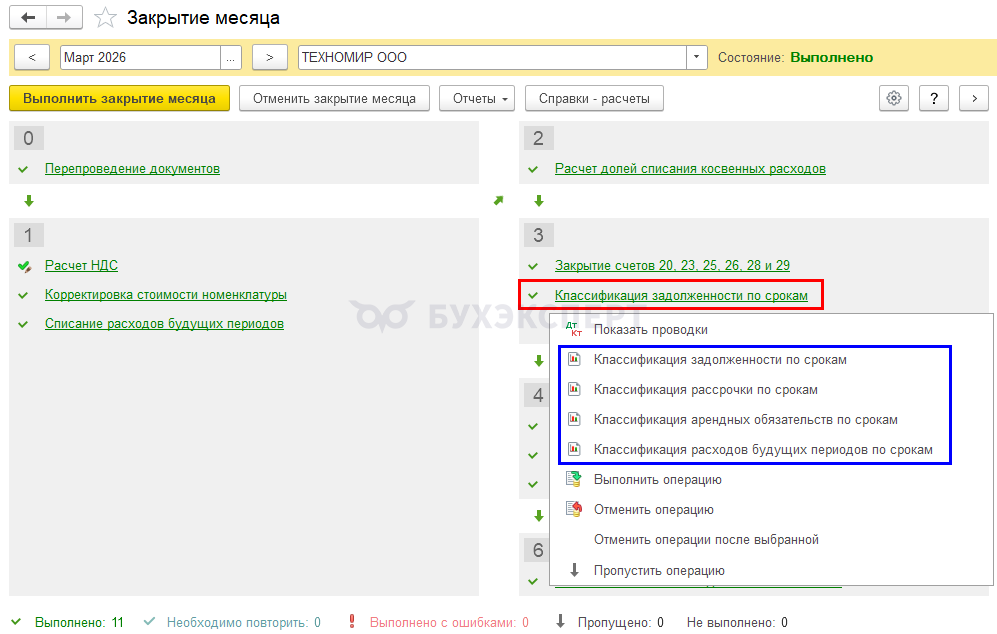This screenshot has height=634, width=997.
Task: Open the Расчет НДС operation link
Action: point(81,265)
